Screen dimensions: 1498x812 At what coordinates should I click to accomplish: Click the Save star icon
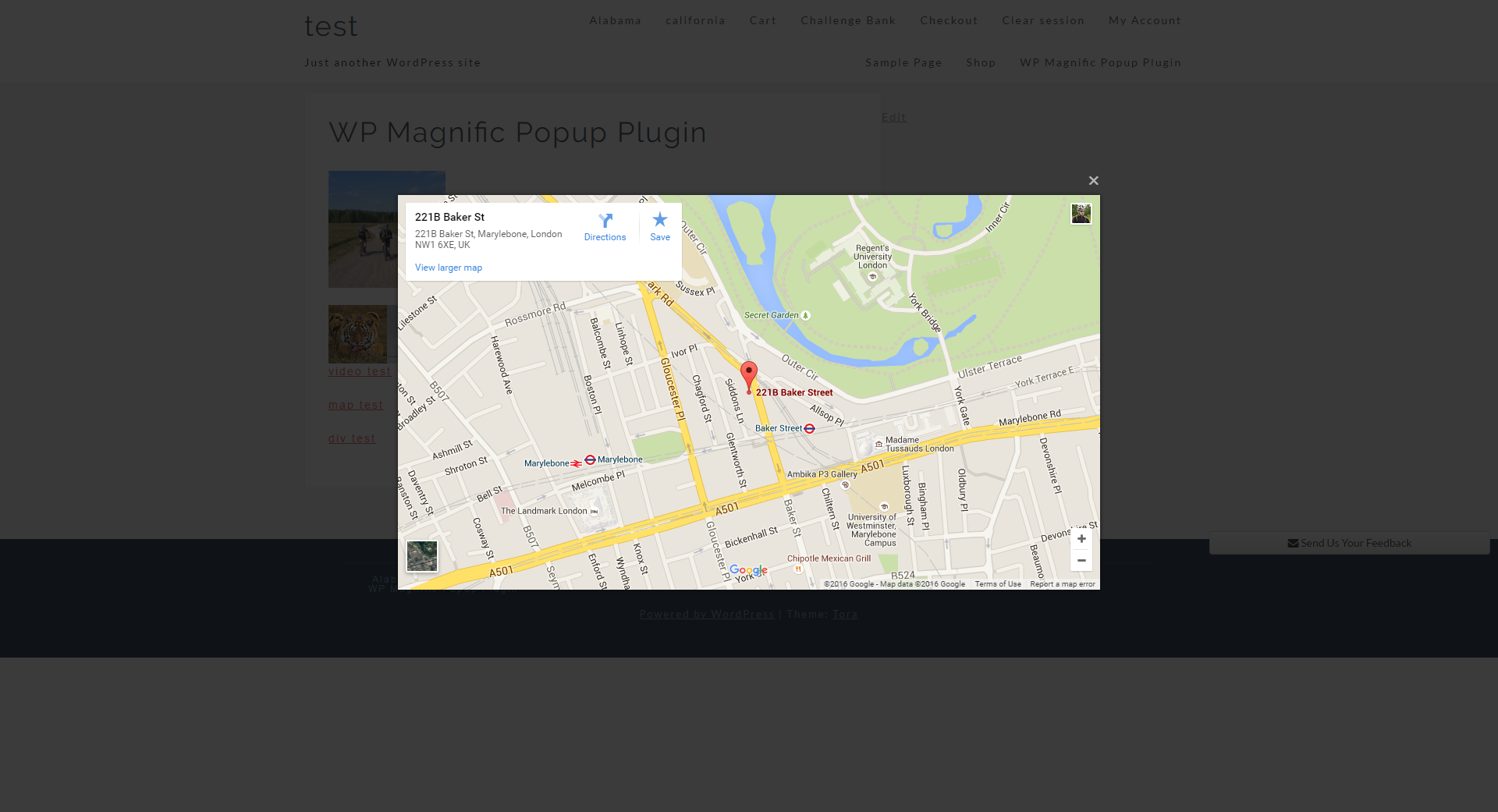[x=660, y=219]
